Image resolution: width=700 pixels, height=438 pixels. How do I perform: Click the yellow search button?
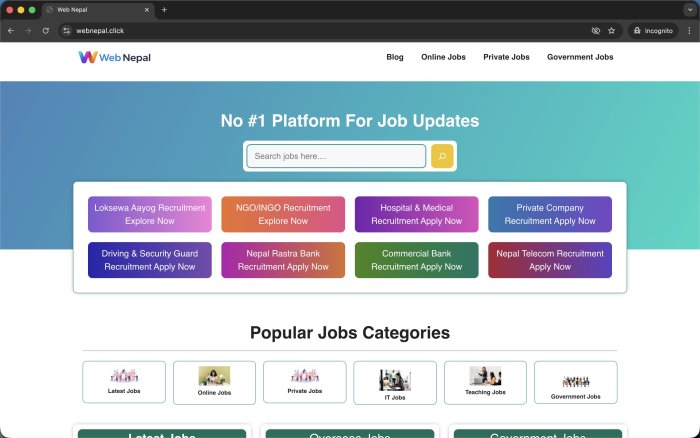click(x=442, y=156)
